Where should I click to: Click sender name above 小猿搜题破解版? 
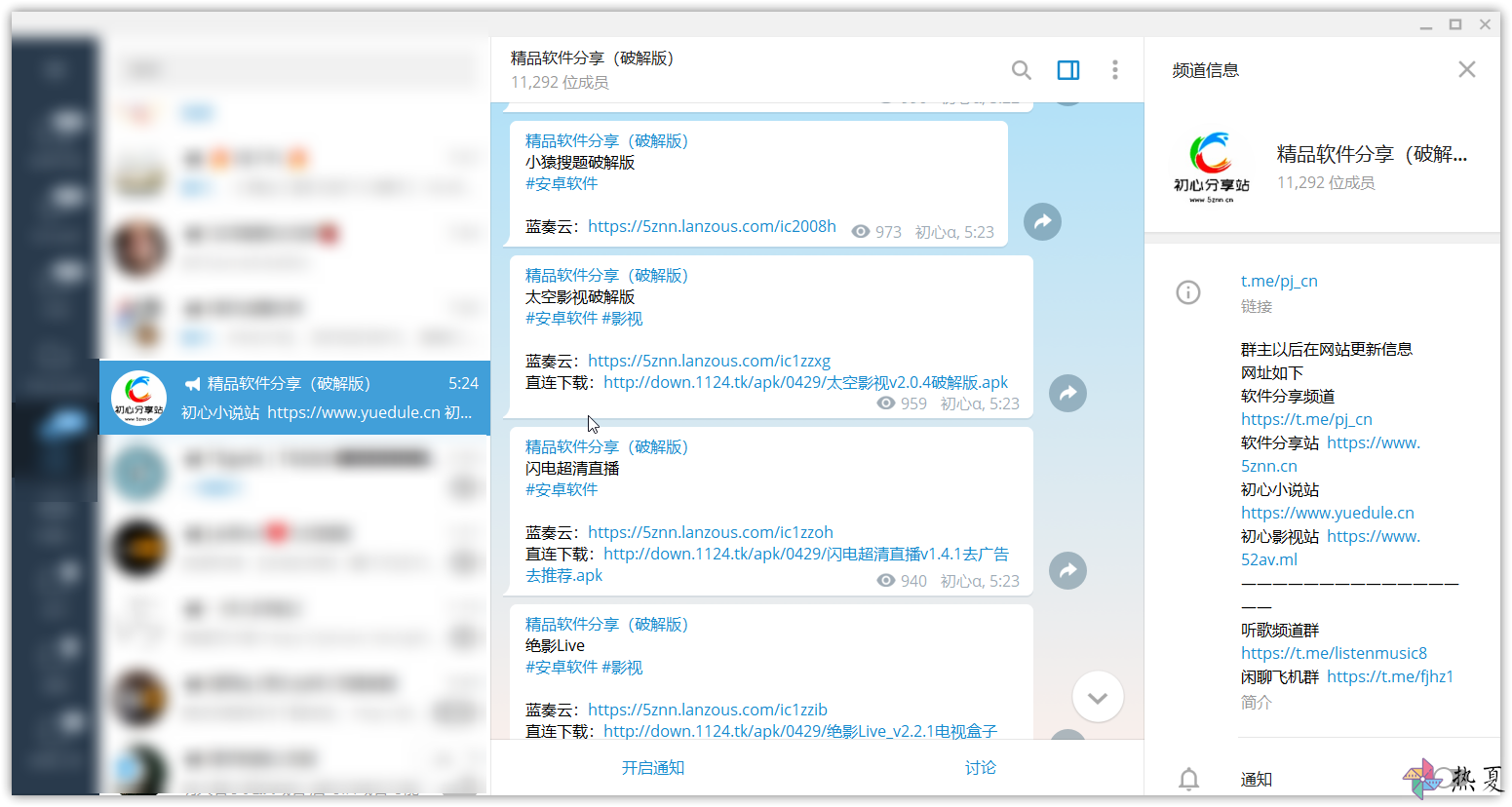[606, 140]
